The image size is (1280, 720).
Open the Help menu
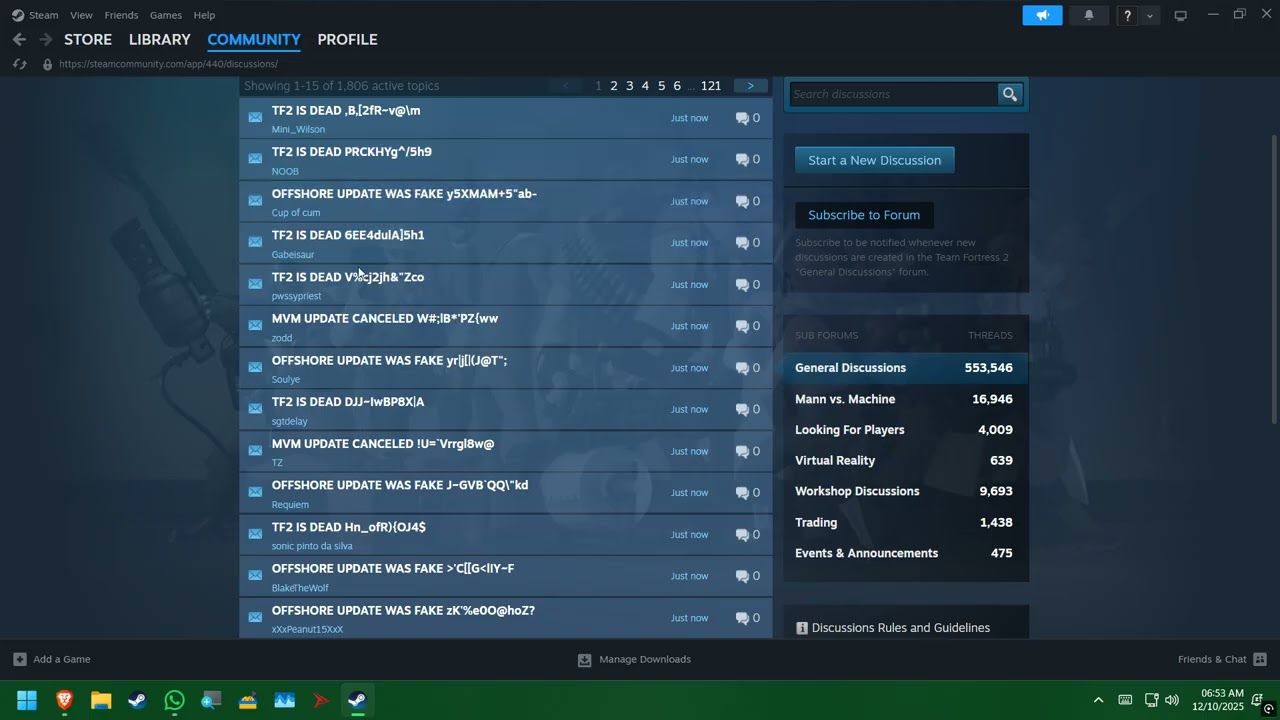point(204,15)
